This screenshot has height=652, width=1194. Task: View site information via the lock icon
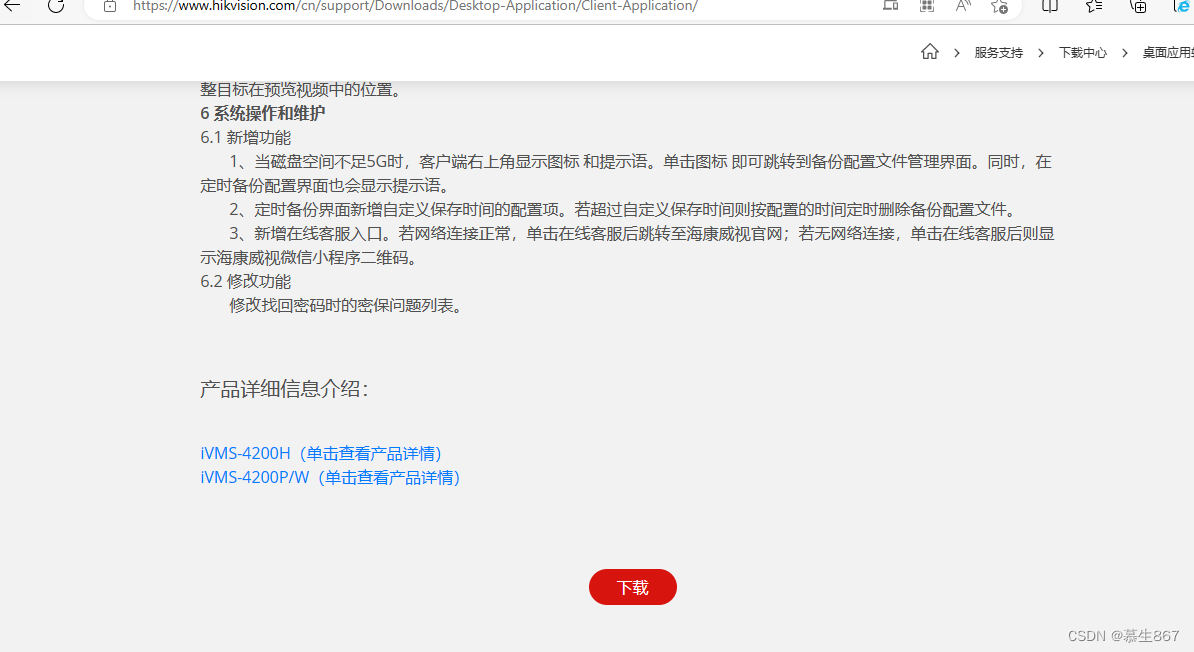pos(110,6)
